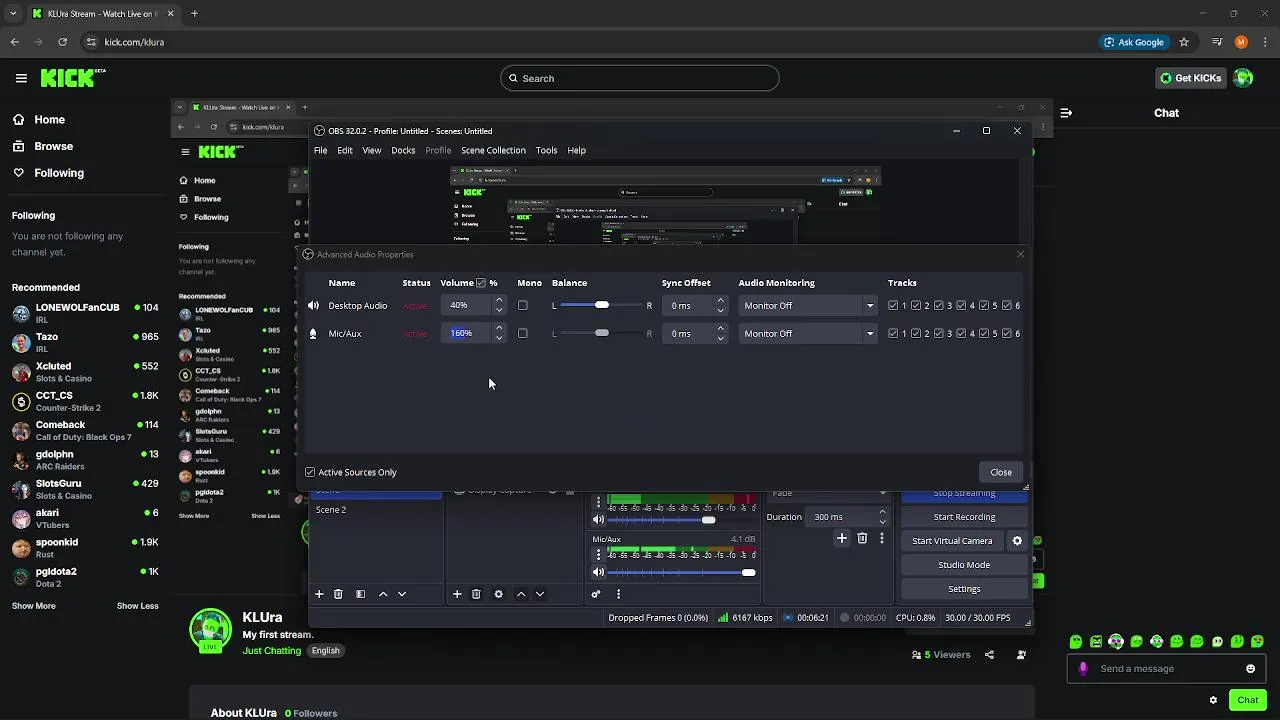Open the OBS Tools menu
1280x720 pixels.
point(546,150)
